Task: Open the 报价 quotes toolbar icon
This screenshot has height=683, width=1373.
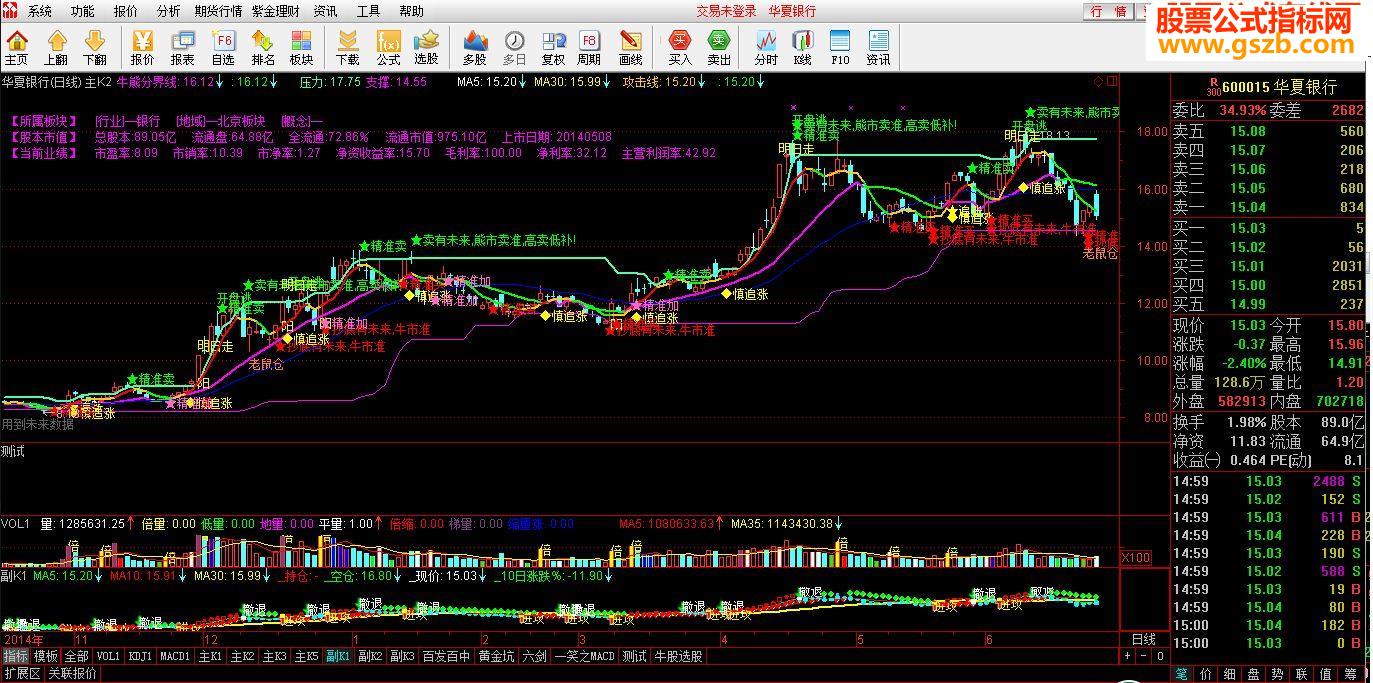Action: click(x=143, y=47)
